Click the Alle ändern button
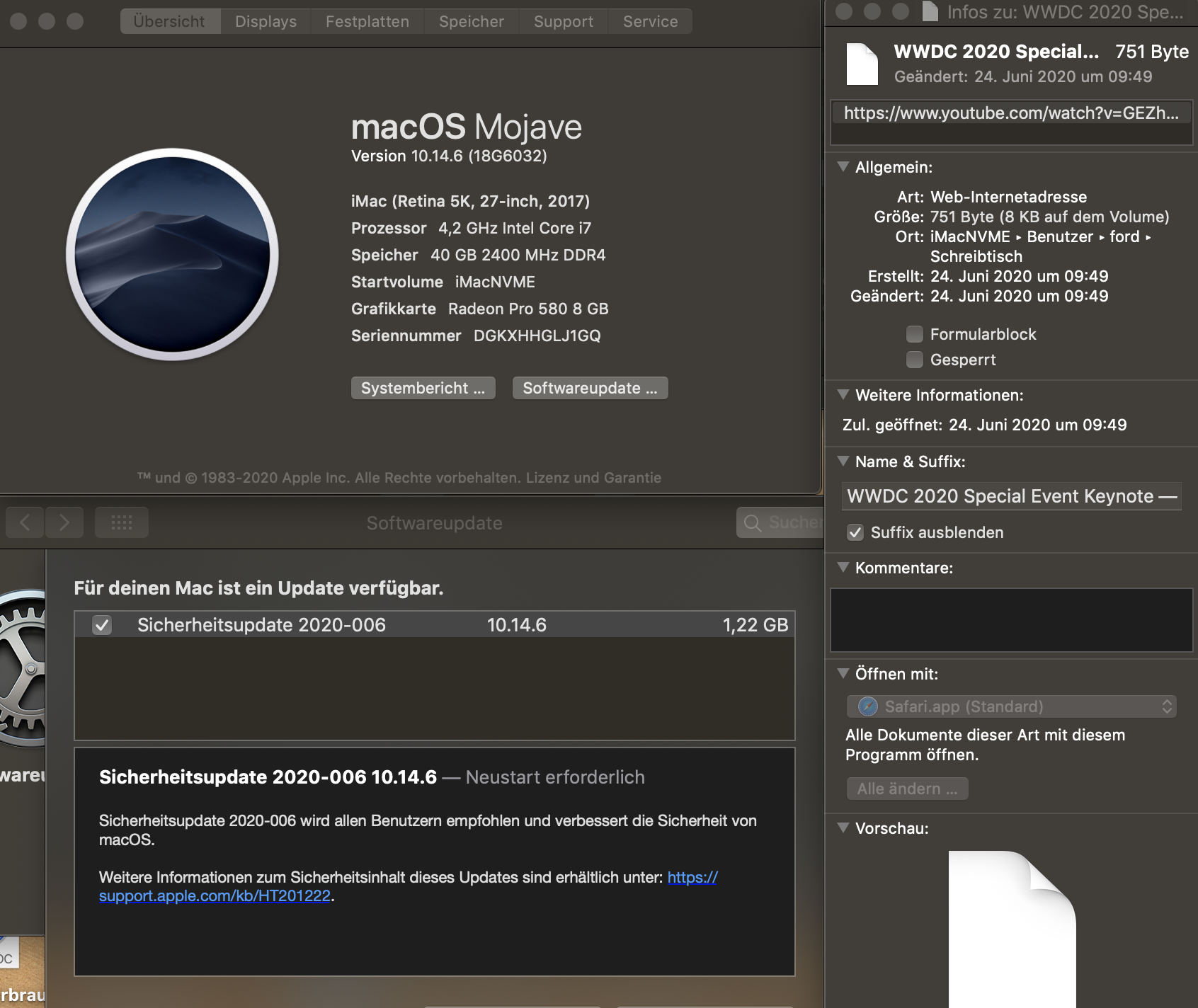This screenshot has height=1008, width=1198. (x=908, y=789)
